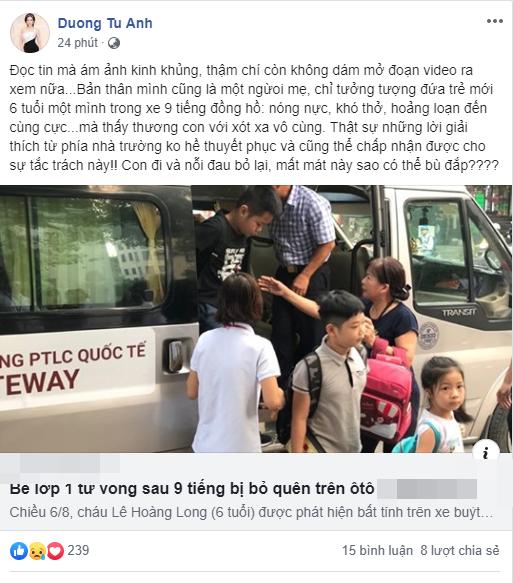The height and width of the screenshot is (583, 513).
Task: Open the shared school bus photo
Action: (x=256, y=319)
